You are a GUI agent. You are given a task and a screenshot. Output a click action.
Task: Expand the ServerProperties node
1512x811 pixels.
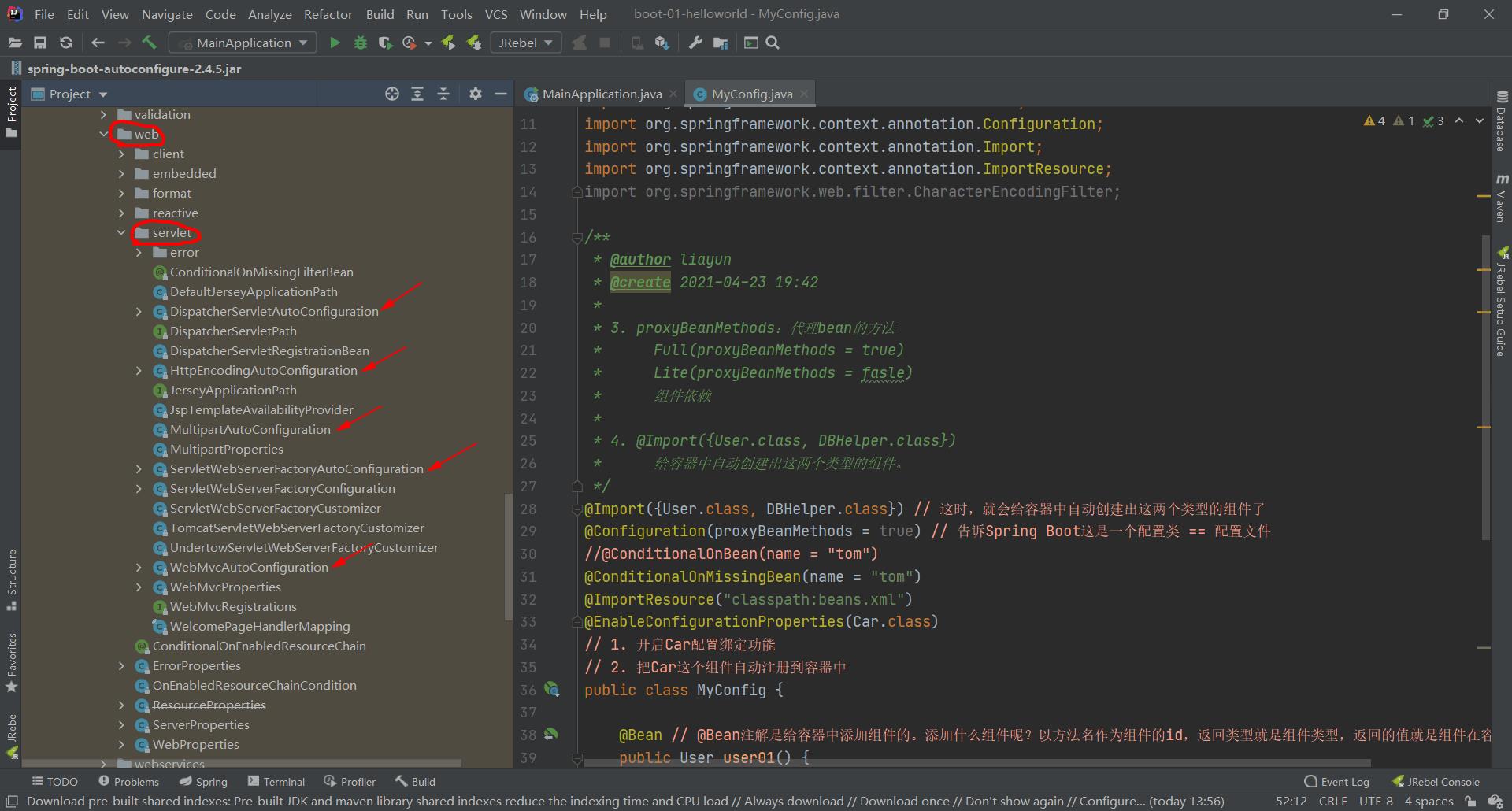click(x=121, y=725)
